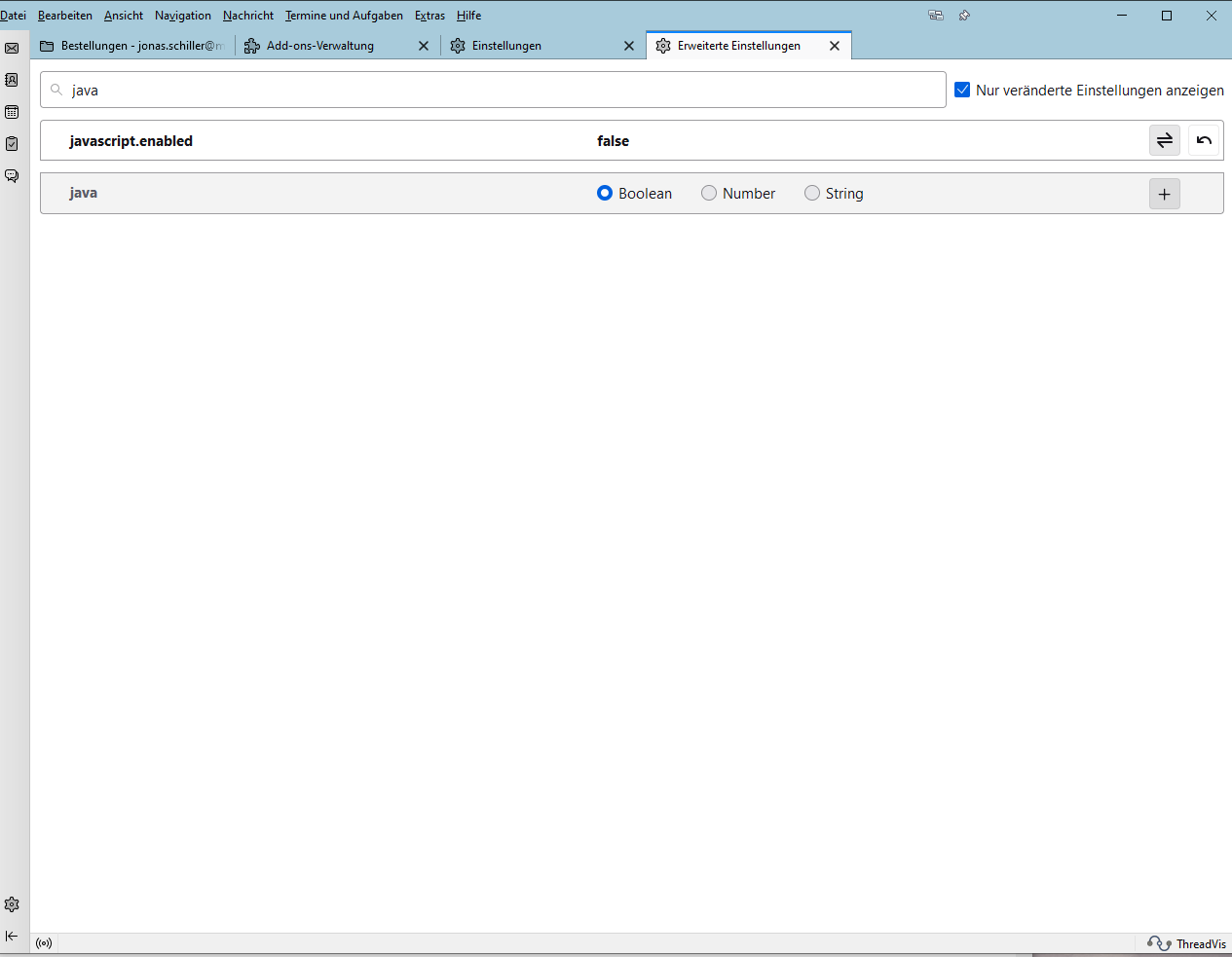Add the 'java' preference with the plus button
This screenshot has width=1232, height=957.
pos(1164,193)
